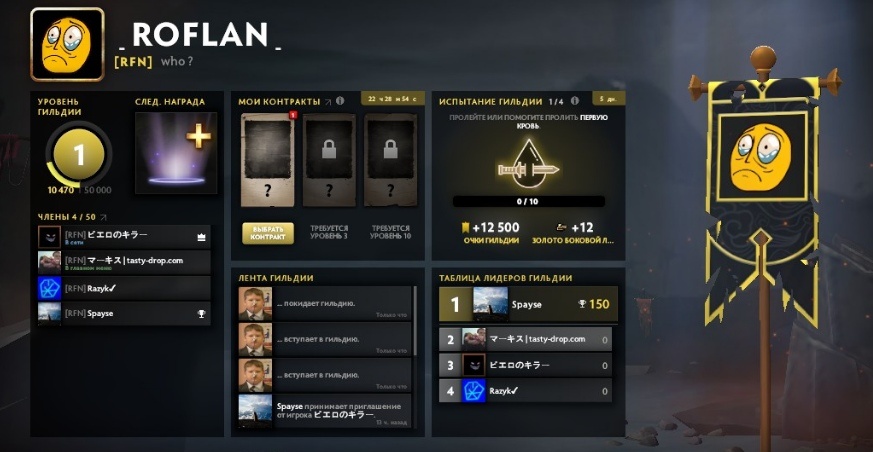Click Spayse invitation accepted feed entry
The height and width of the screenshot is (452, 873).
tap(325, 411)
